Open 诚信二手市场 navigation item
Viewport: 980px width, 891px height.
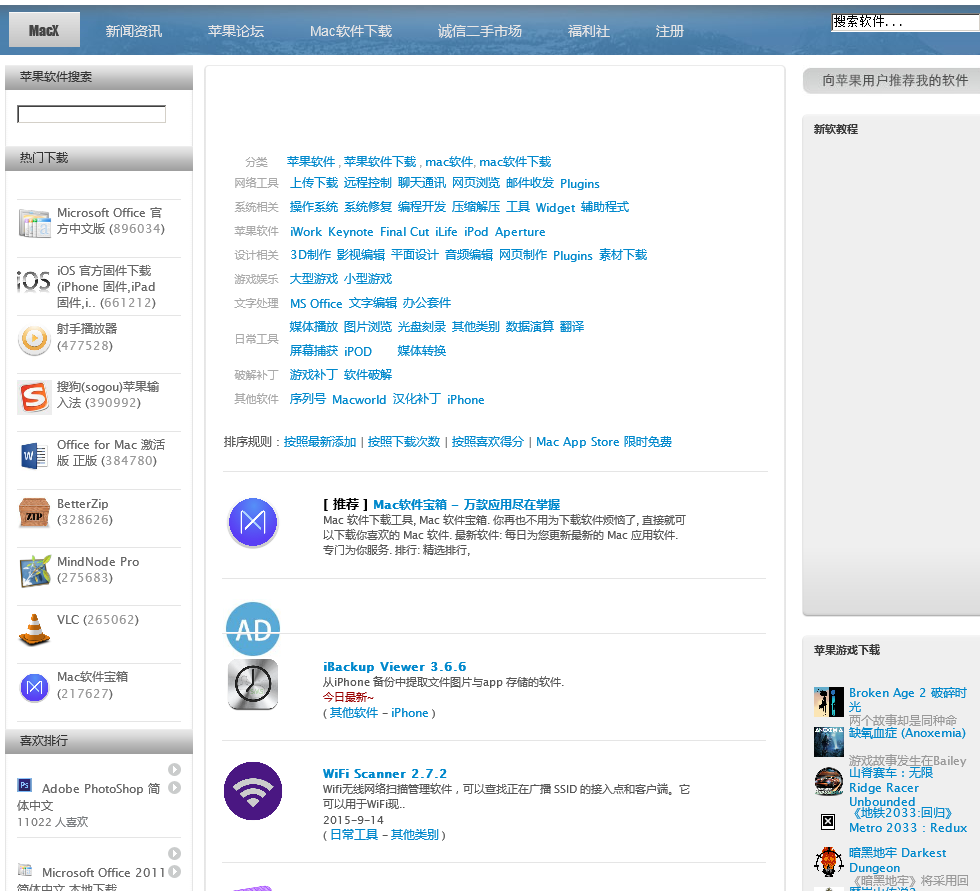tap(479, 31)
